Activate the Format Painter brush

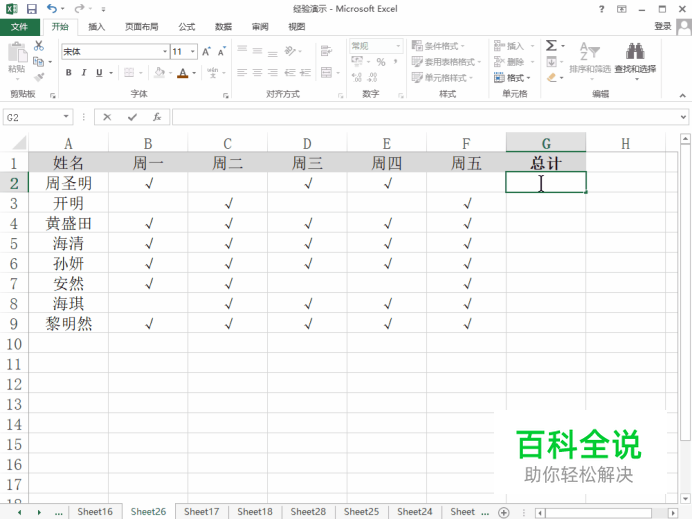pos(39,77)
